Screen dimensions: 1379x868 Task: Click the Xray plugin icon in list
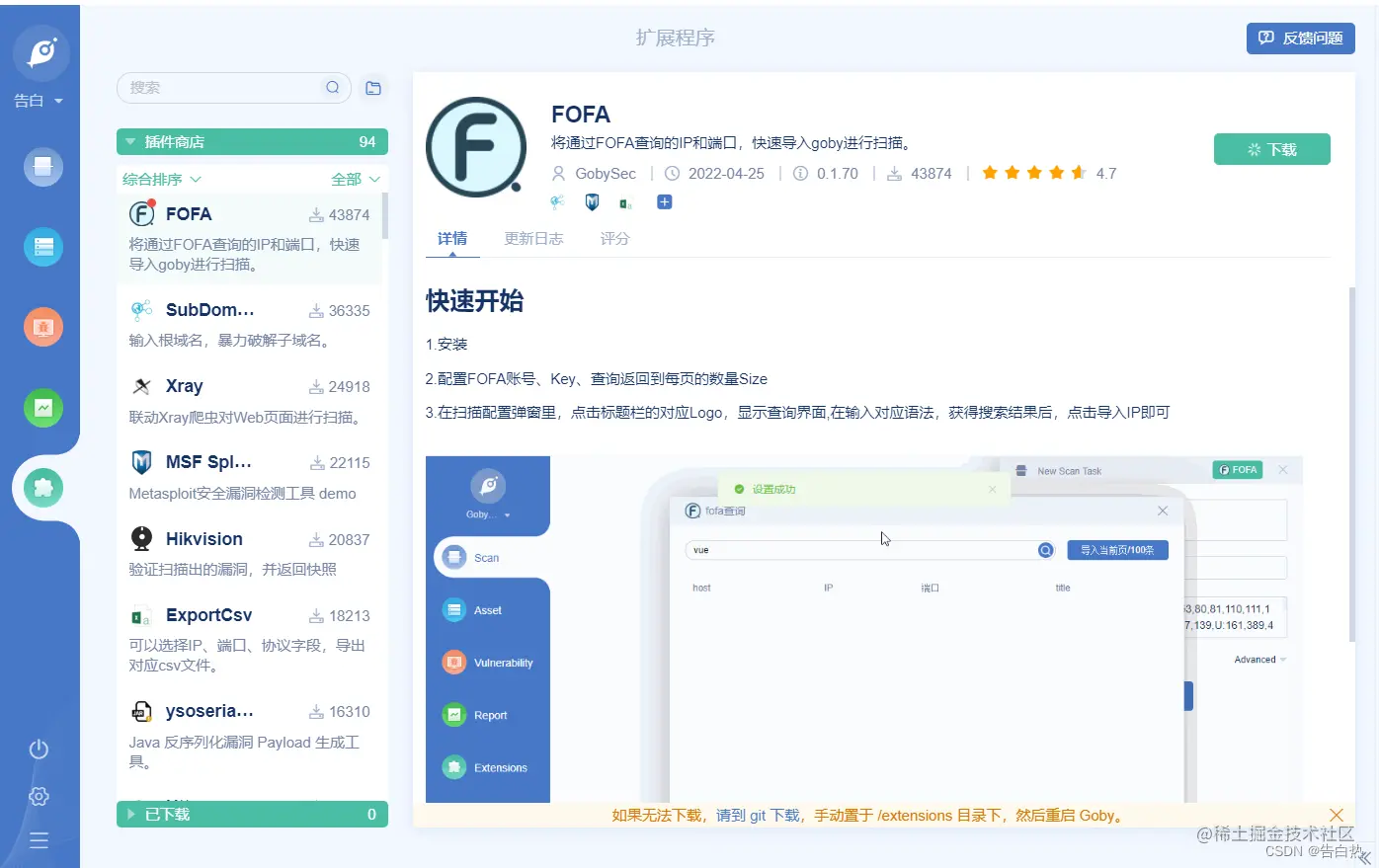pyautogui.click(x=142, y=386)
